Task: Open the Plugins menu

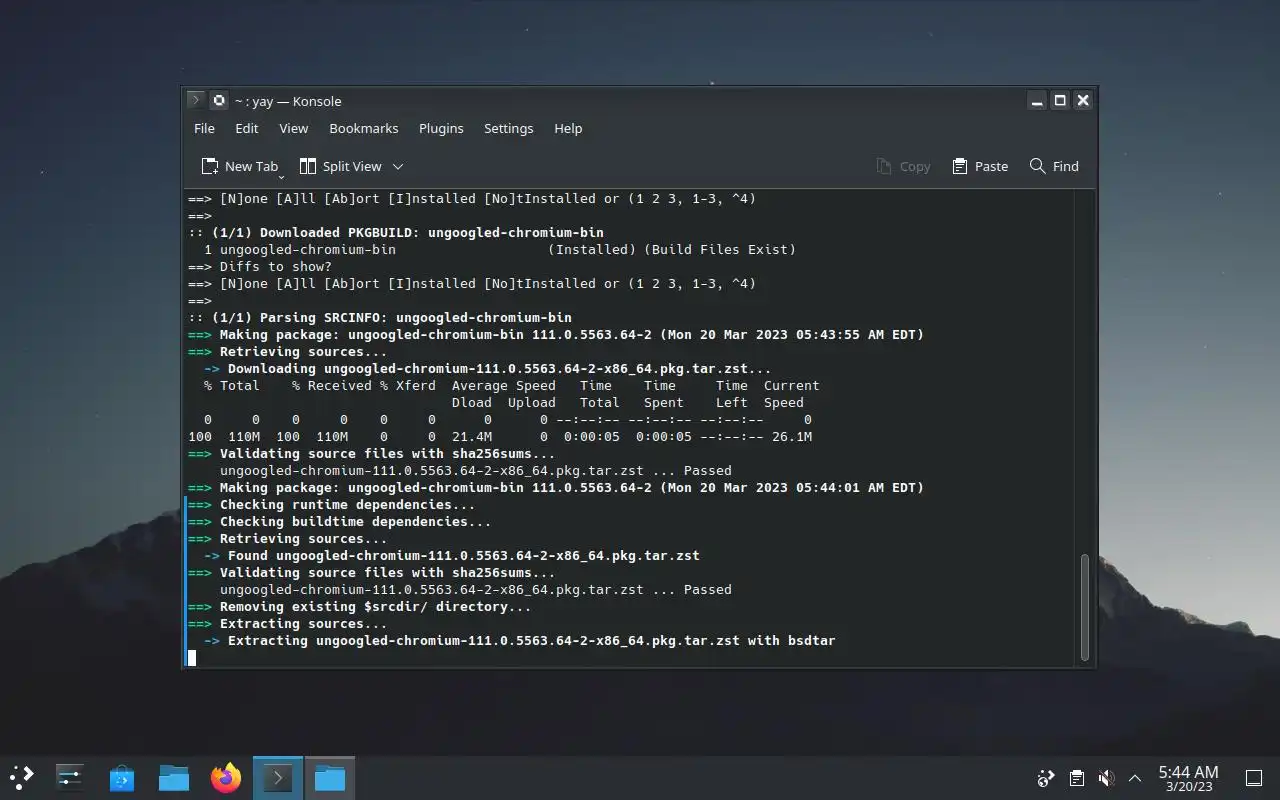Action: (441, 128)
